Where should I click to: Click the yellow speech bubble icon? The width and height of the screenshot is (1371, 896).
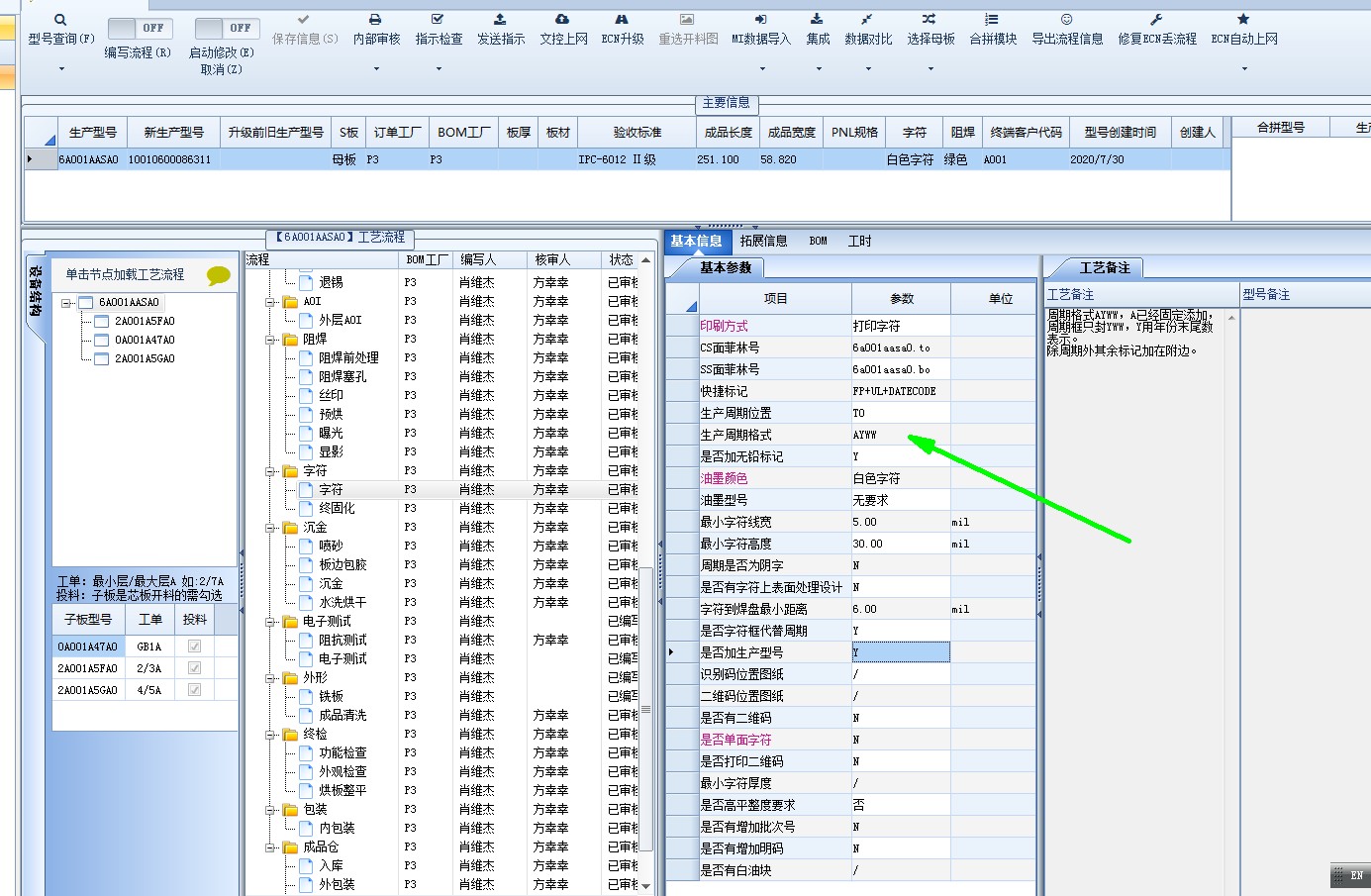219,275
